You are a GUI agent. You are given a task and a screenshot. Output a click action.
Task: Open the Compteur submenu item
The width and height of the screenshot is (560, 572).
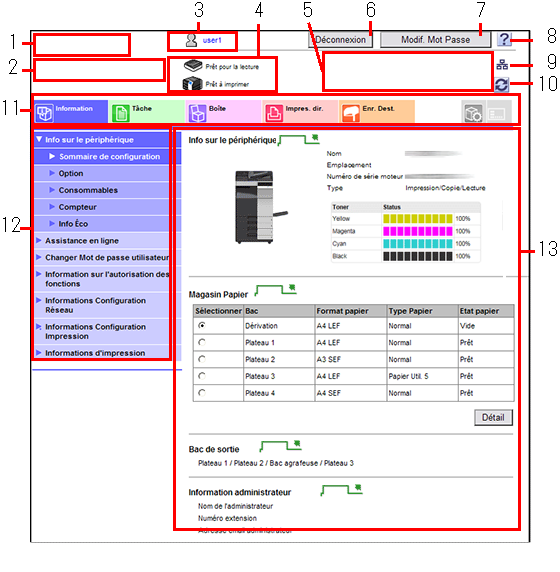click(108, 207)
